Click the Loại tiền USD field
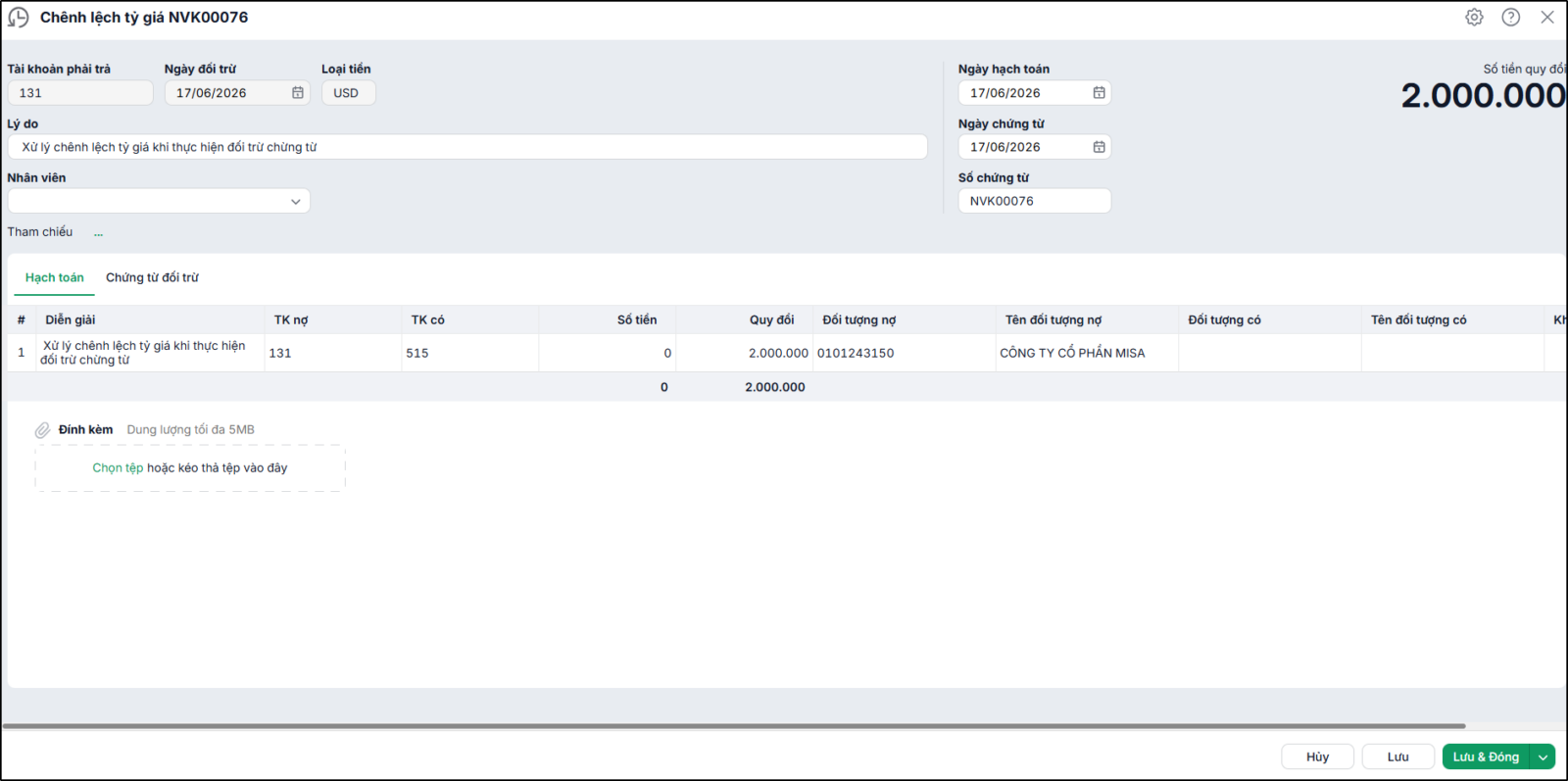This screenshot has height=781, width=1568. click(348, 93)
